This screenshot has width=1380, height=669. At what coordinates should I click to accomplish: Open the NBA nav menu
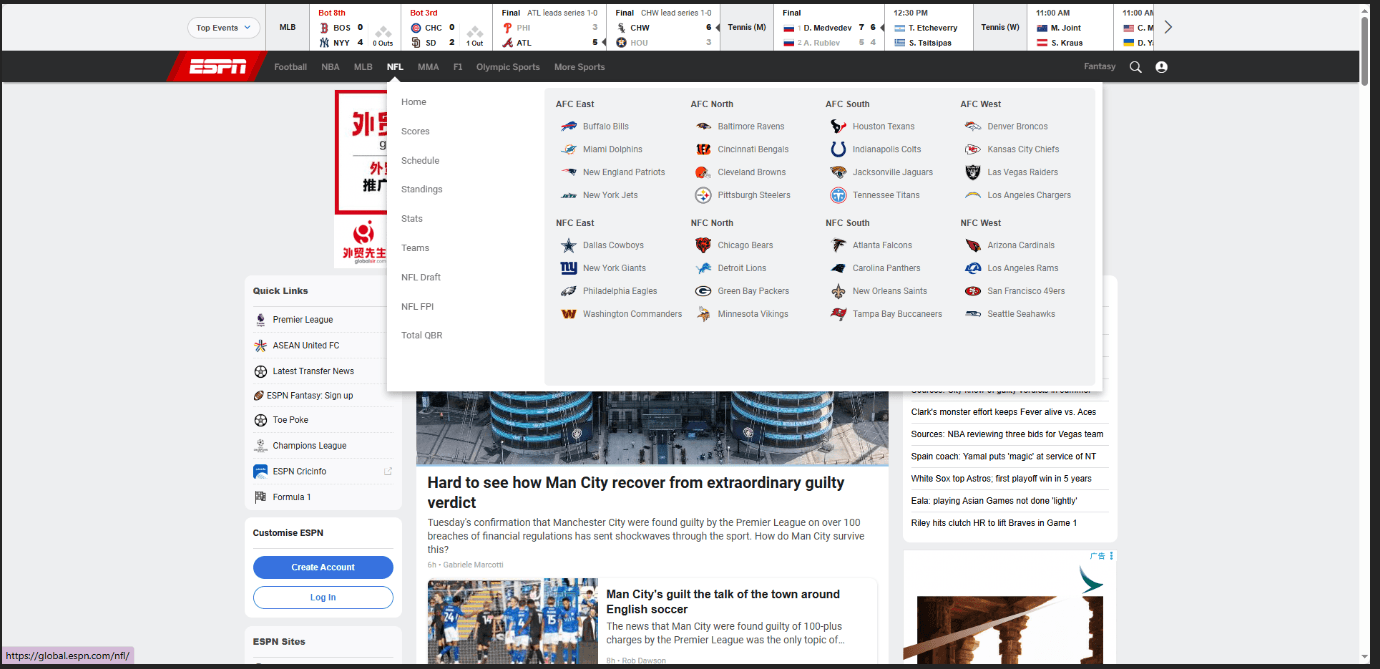pyautogui.click(x=330, y=67)
